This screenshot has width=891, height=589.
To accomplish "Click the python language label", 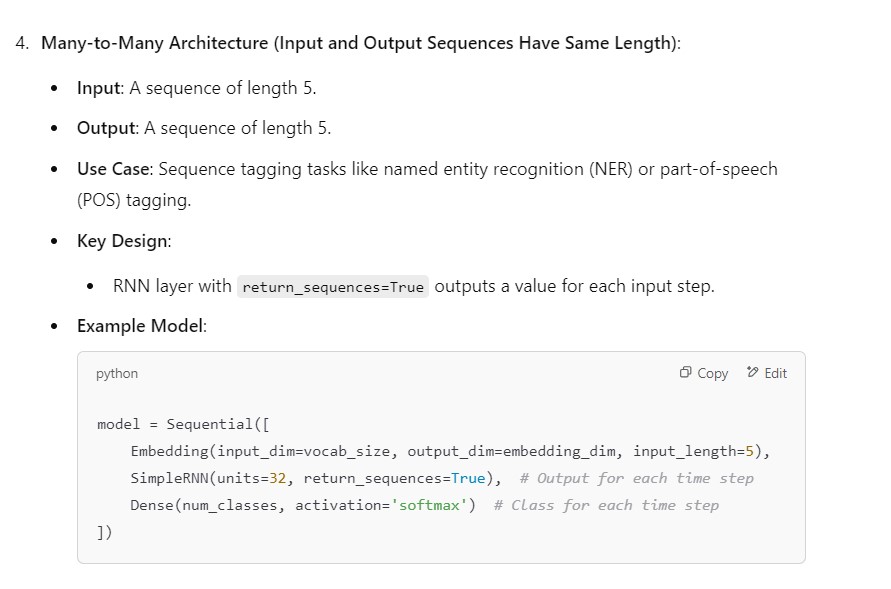I will click(117, 373).
